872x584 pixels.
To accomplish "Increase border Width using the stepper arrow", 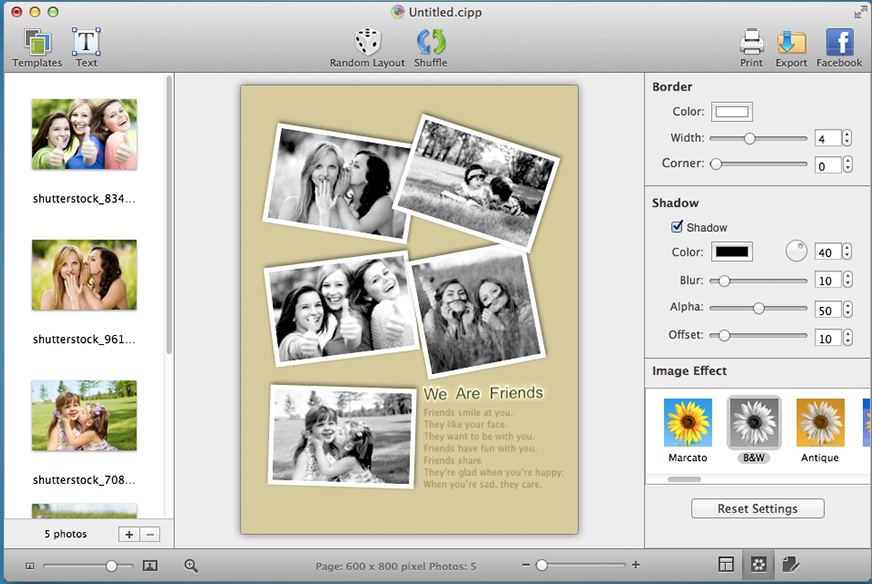I will coord(848,133).
